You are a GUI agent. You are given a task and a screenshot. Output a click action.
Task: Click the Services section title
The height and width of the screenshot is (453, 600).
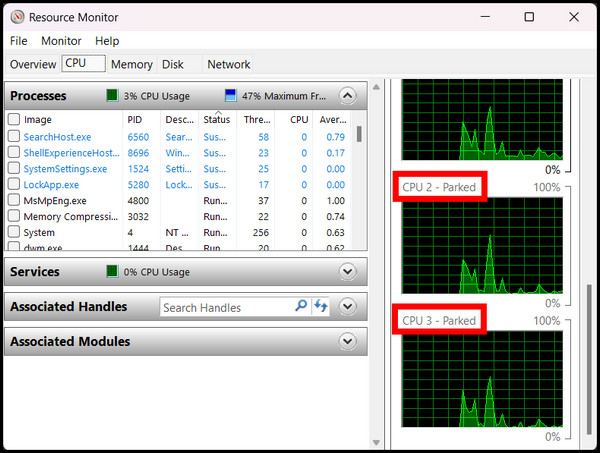35,272
